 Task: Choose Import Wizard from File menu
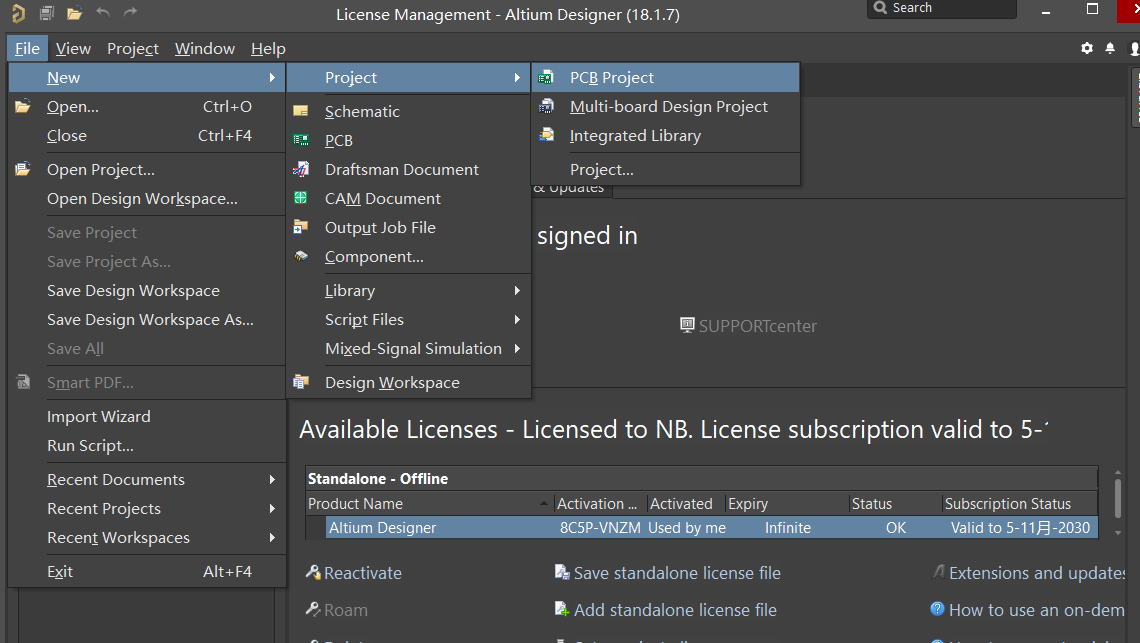point(99,417)
